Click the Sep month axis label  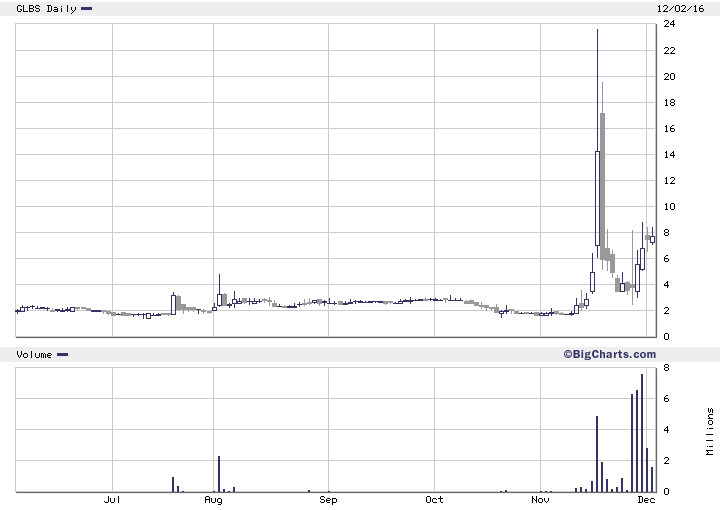click(x=328, y=500)
